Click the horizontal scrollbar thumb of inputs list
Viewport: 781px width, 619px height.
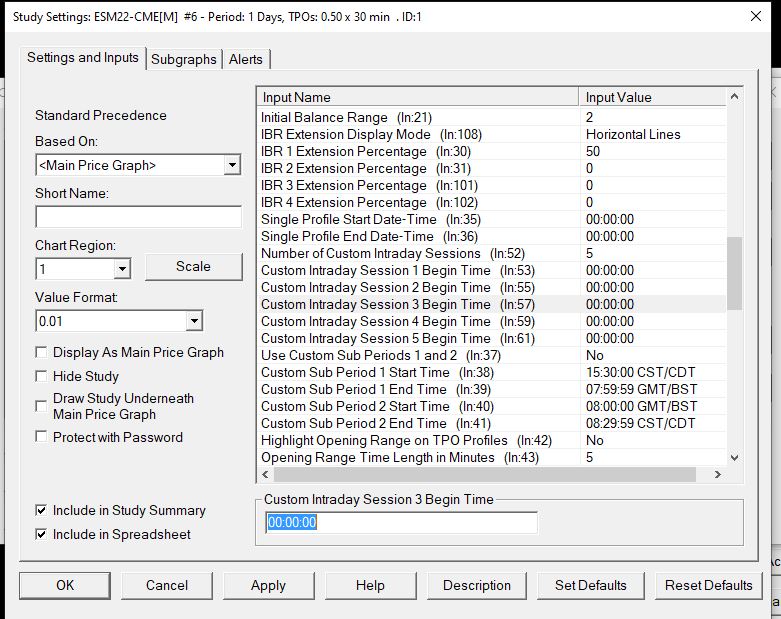[x=485, y=475]
